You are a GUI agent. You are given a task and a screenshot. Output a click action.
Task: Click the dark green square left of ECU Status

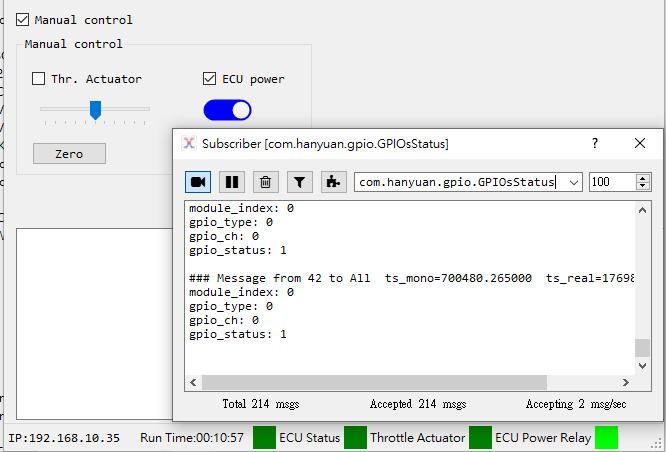point(264,437)
